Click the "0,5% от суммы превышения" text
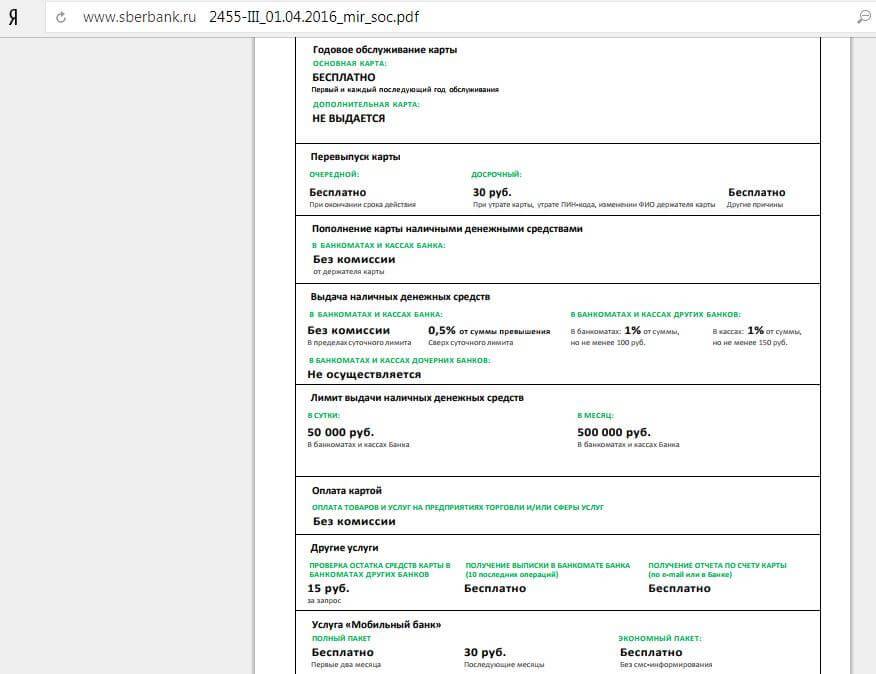 [x=489, y=331]
